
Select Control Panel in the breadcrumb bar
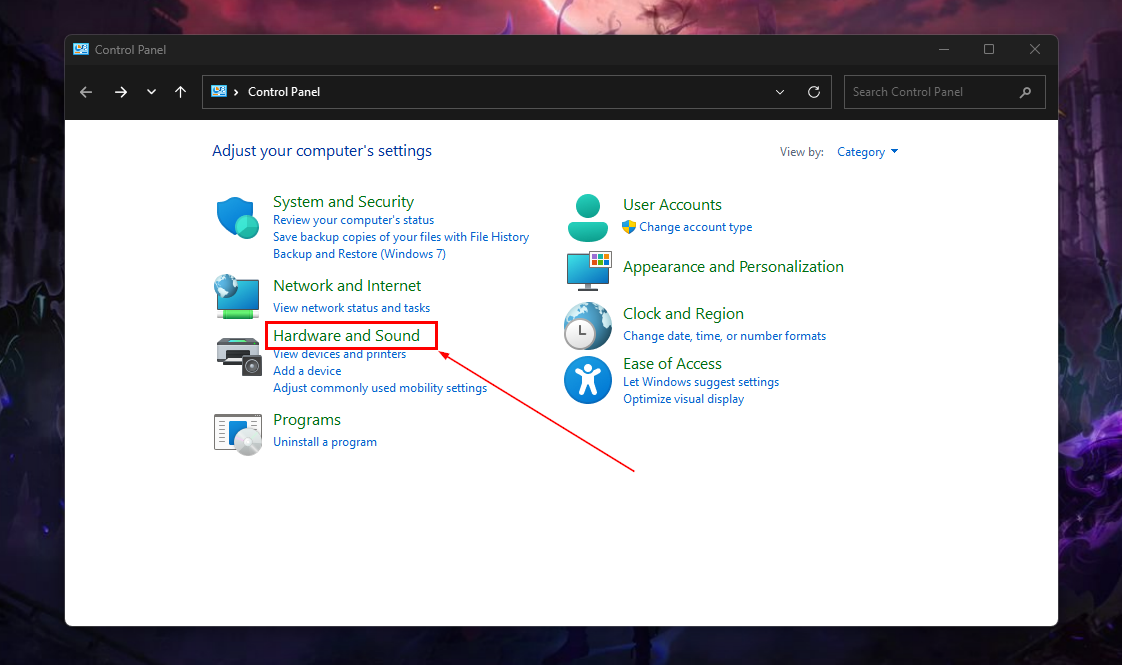(x=283, y=91)
